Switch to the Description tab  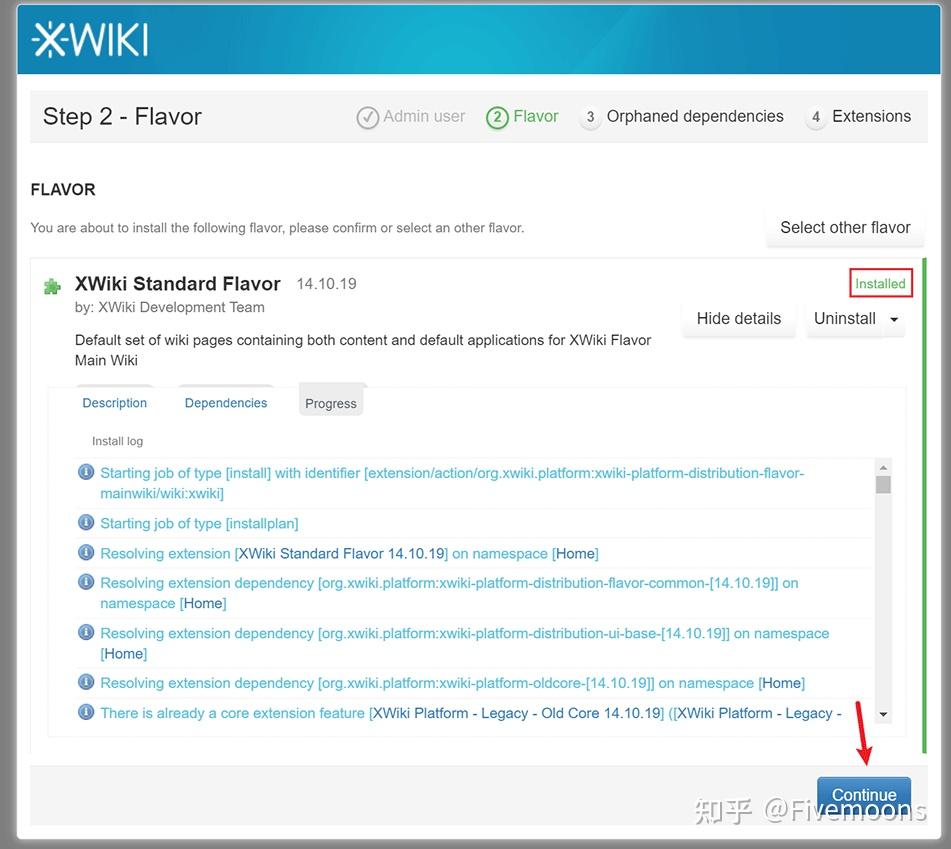(114, 402)
